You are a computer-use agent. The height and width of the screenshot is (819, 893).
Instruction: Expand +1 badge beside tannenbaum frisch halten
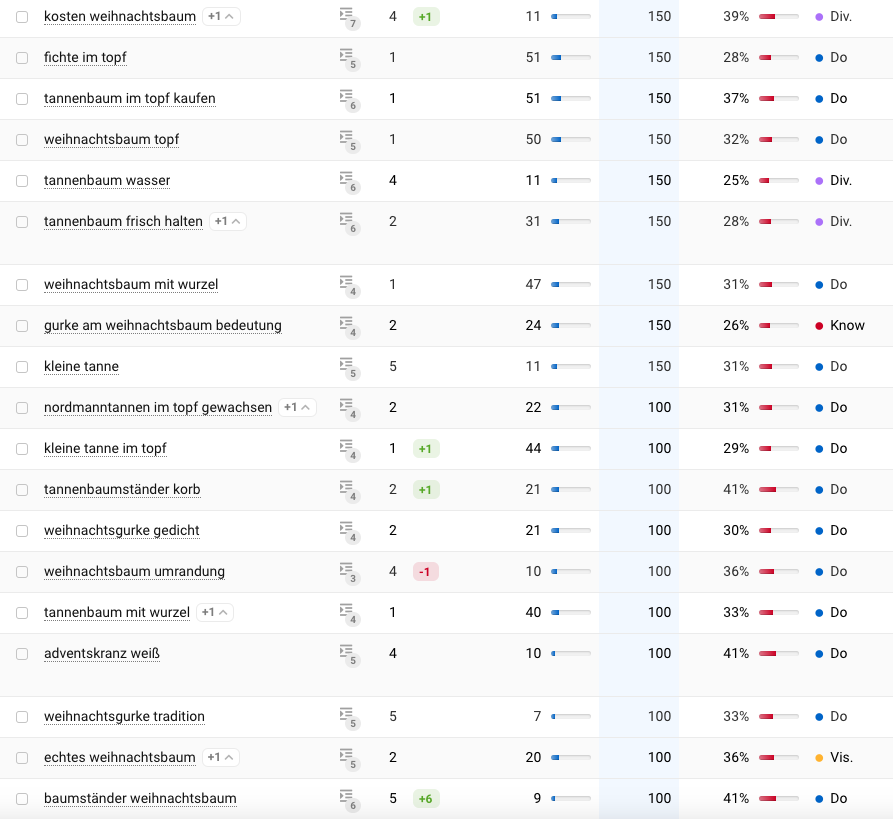[x=228, y=222]
